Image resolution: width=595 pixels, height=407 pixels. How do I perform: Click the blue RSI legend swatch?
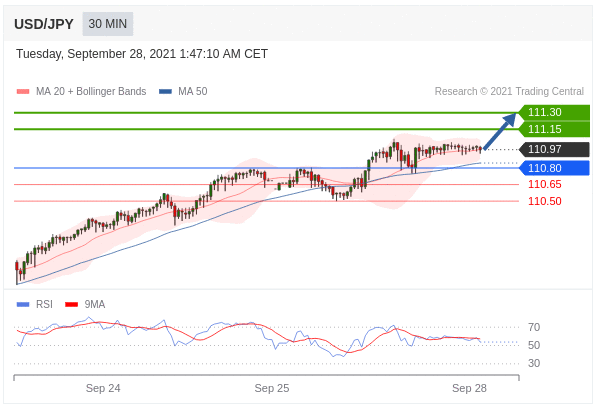coord(23,305)
